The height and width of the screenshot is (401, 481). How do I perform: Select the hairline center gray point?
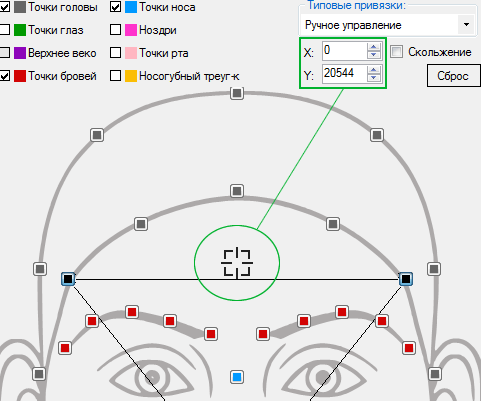tap(237, 191)
